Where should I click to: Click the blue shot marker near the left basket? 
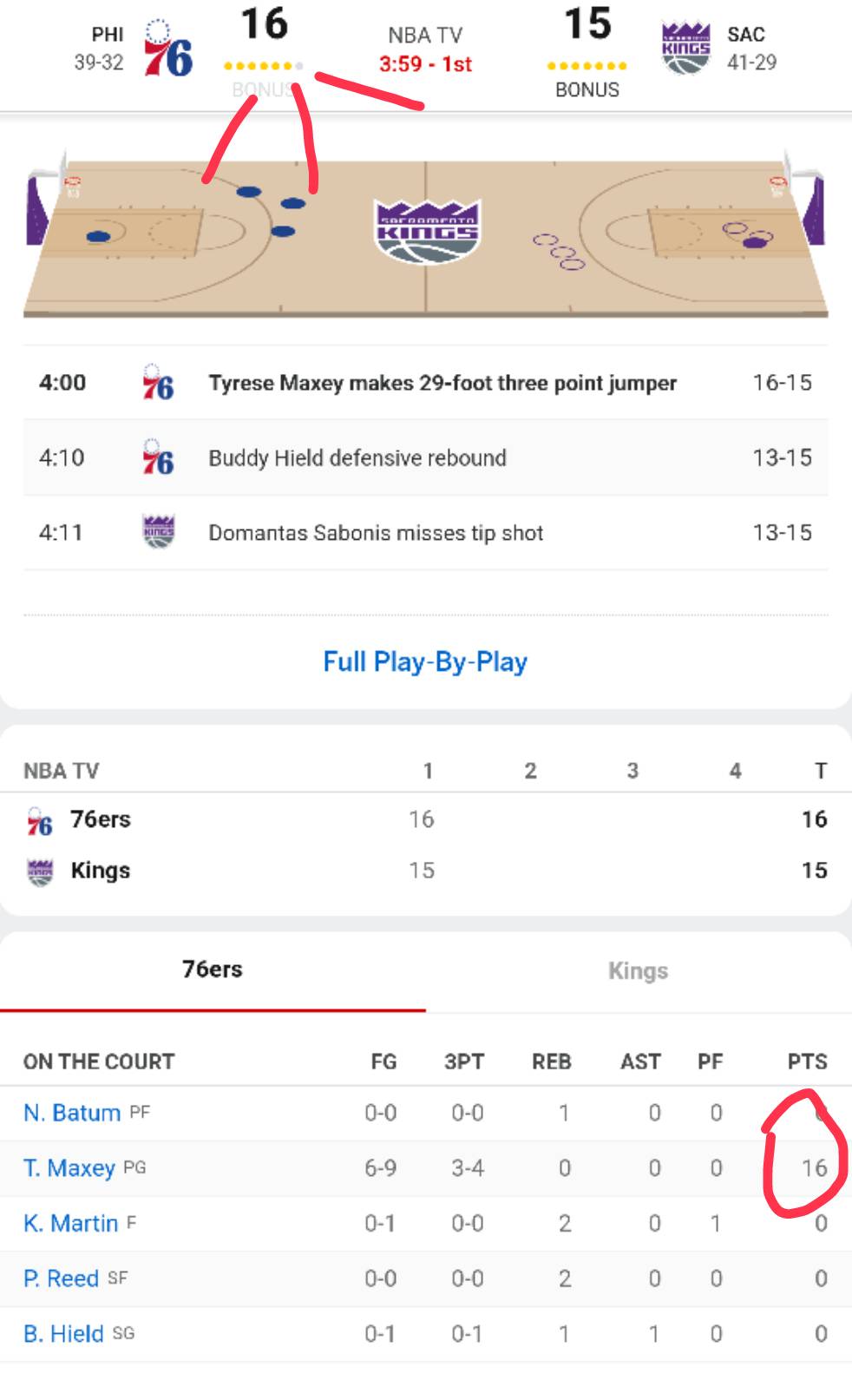point(98,236)
